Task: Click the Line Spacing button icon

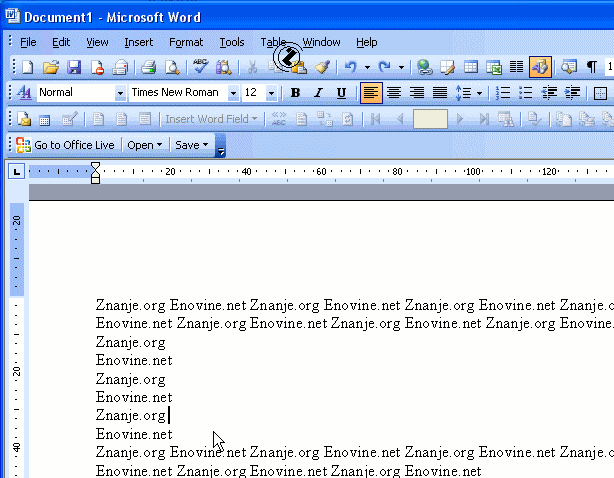Action: (x=463, y=93)
